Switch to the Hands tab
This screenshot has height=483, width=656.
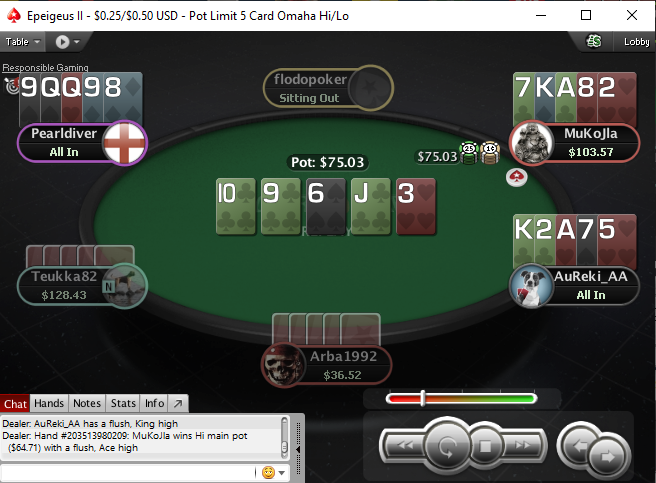[49, 403]
